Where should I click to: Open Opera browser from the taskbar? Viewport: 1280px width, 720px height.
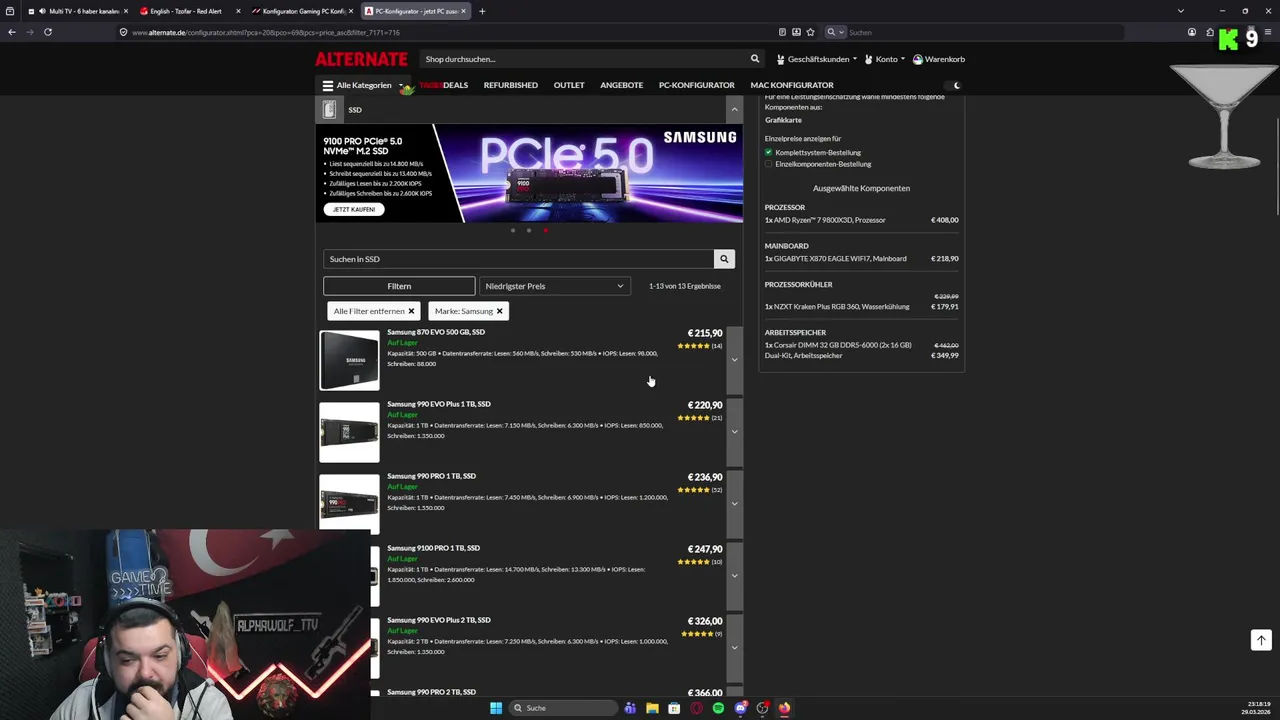pos(696,708)
